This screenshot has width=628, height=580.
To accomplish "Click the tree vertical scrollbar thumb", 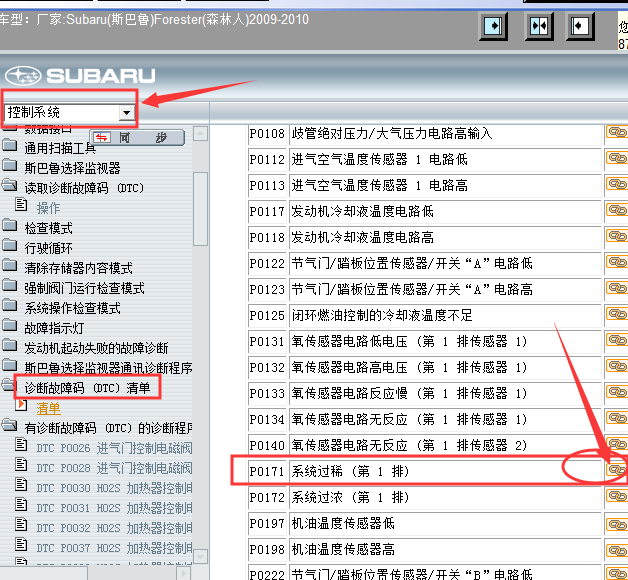I will [200, 209].
